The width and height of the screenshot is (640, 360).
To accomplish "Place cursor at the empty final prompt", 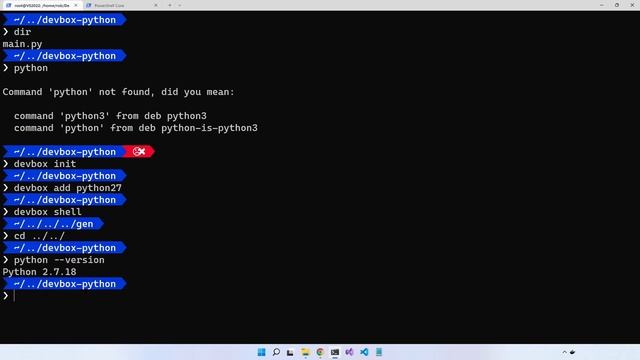I will pyautogui.click(x=15, y=296).
